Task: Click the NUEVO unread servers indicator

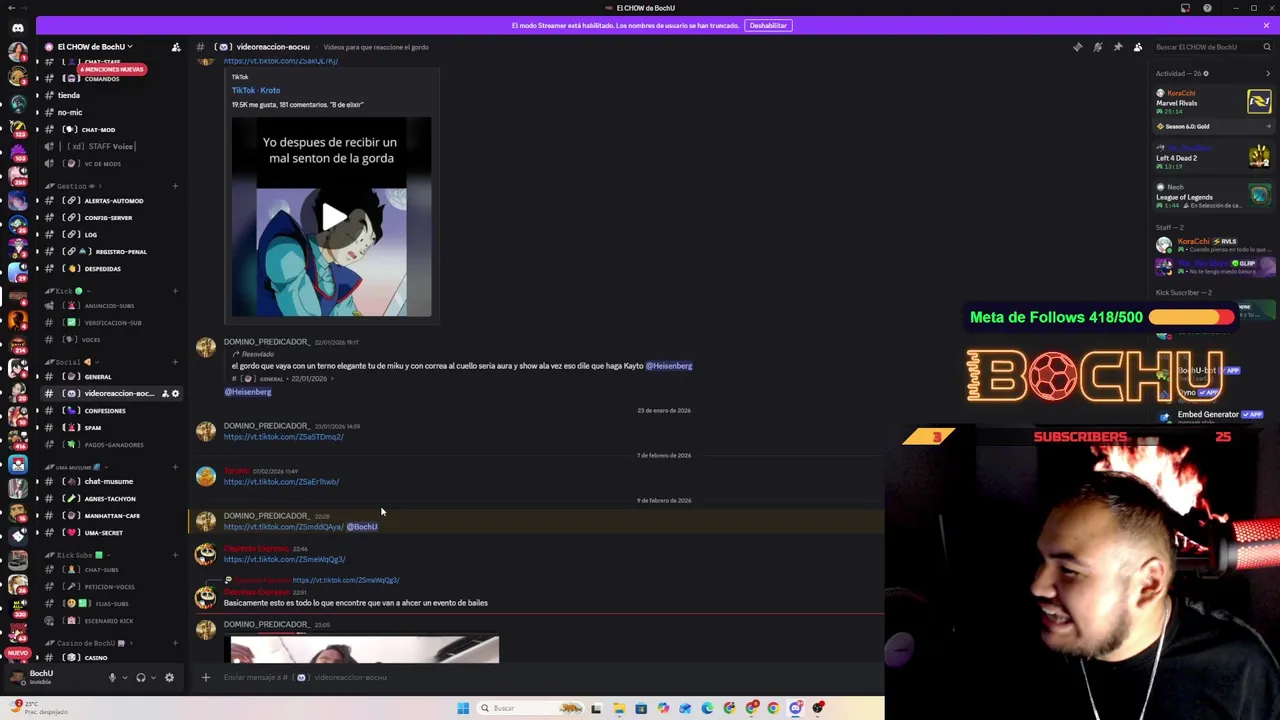Action: tap(17, 653)
